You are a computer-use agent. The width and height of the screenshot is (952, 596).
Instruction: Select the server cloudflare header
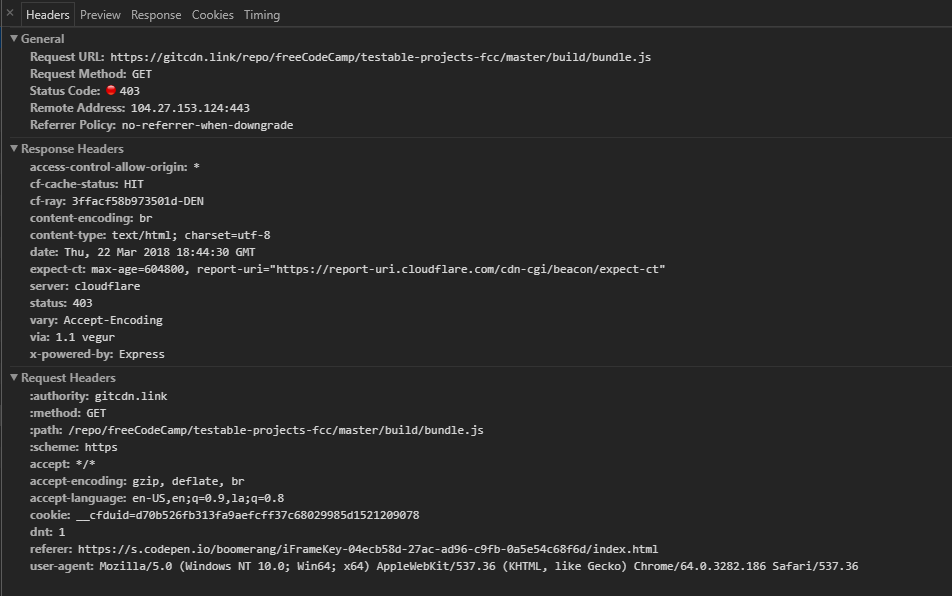[106, 285]
